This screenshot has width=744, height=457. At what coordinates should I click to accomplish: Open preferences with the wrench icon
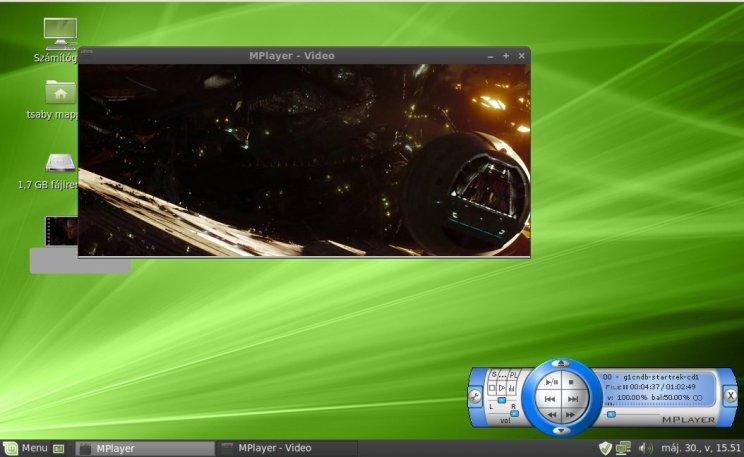coord(474,396)
